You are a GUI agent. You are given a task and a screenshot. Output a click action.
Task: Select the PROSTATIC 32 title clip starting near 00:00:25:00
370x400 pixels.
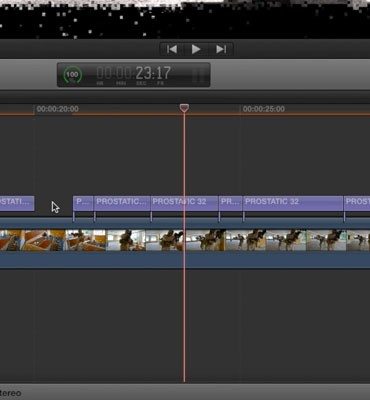[293, 203]
